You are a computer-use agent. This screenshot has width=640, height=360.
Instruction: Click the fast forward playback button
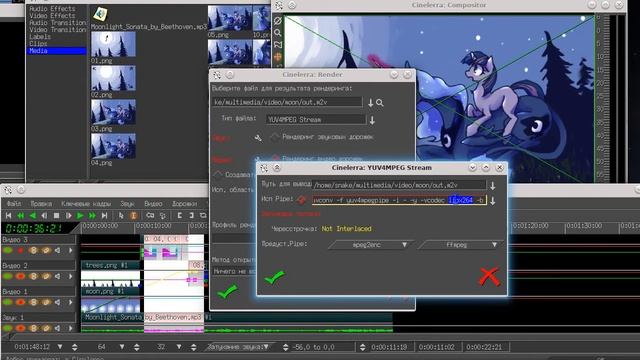pyautogui.click(x=92, y=216)
